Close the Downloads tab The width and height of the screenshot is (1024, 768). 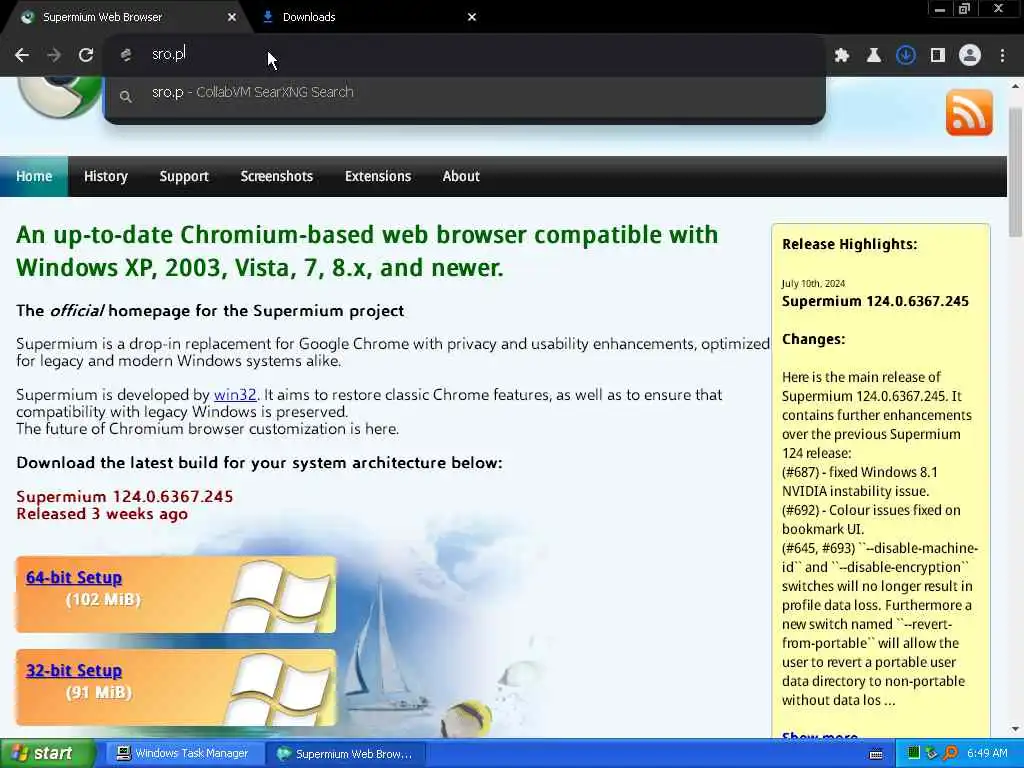[472, 17]
